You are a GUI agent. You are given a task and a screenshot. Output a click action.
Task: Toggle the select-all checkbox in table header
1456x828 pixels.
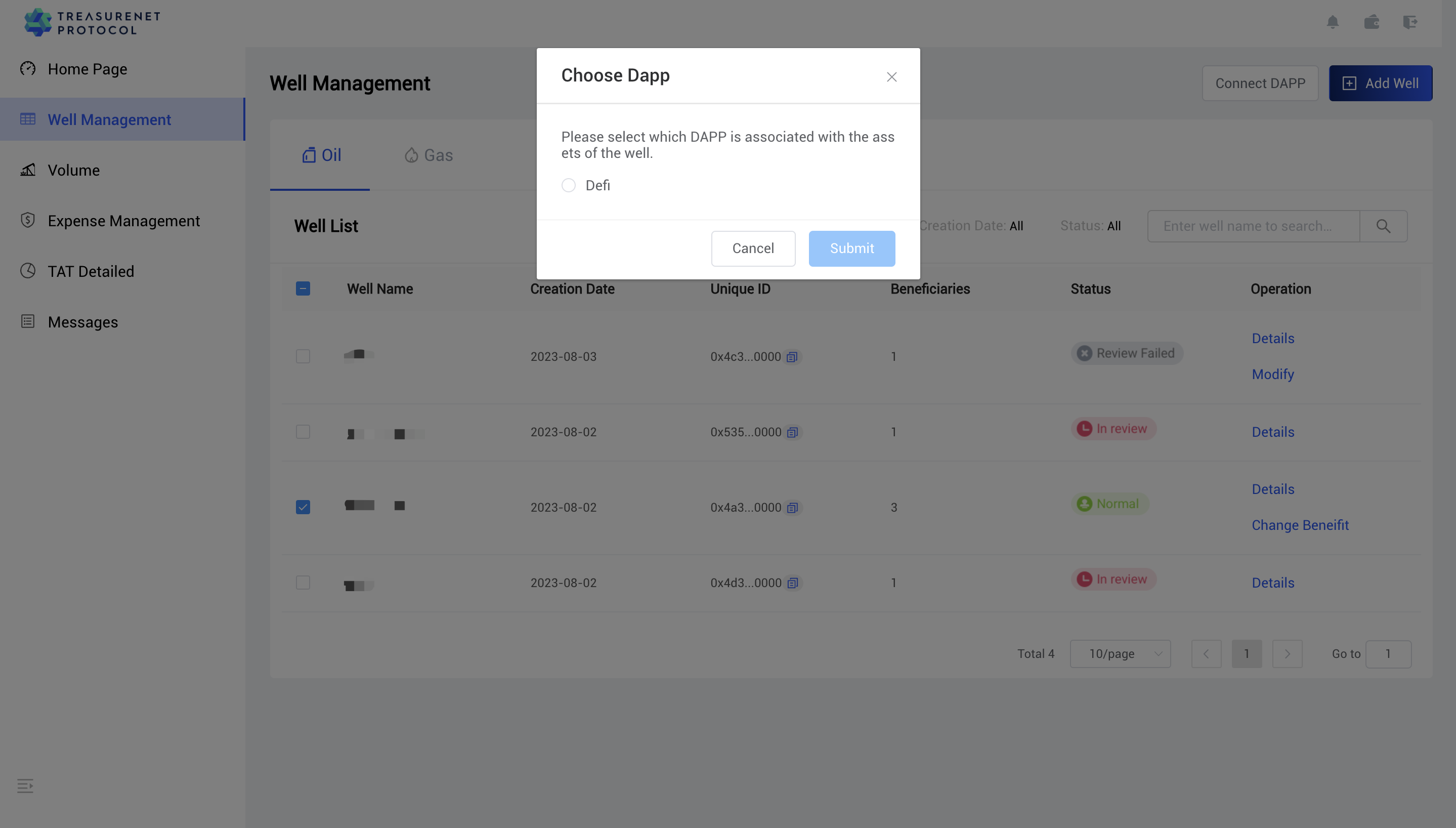pyautogui.click(x=303, y=289)
